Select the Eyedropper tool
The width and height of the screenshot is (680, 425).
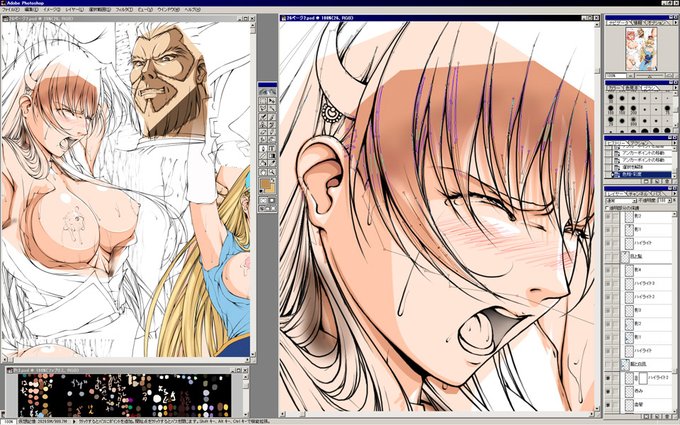click(272, 163)
